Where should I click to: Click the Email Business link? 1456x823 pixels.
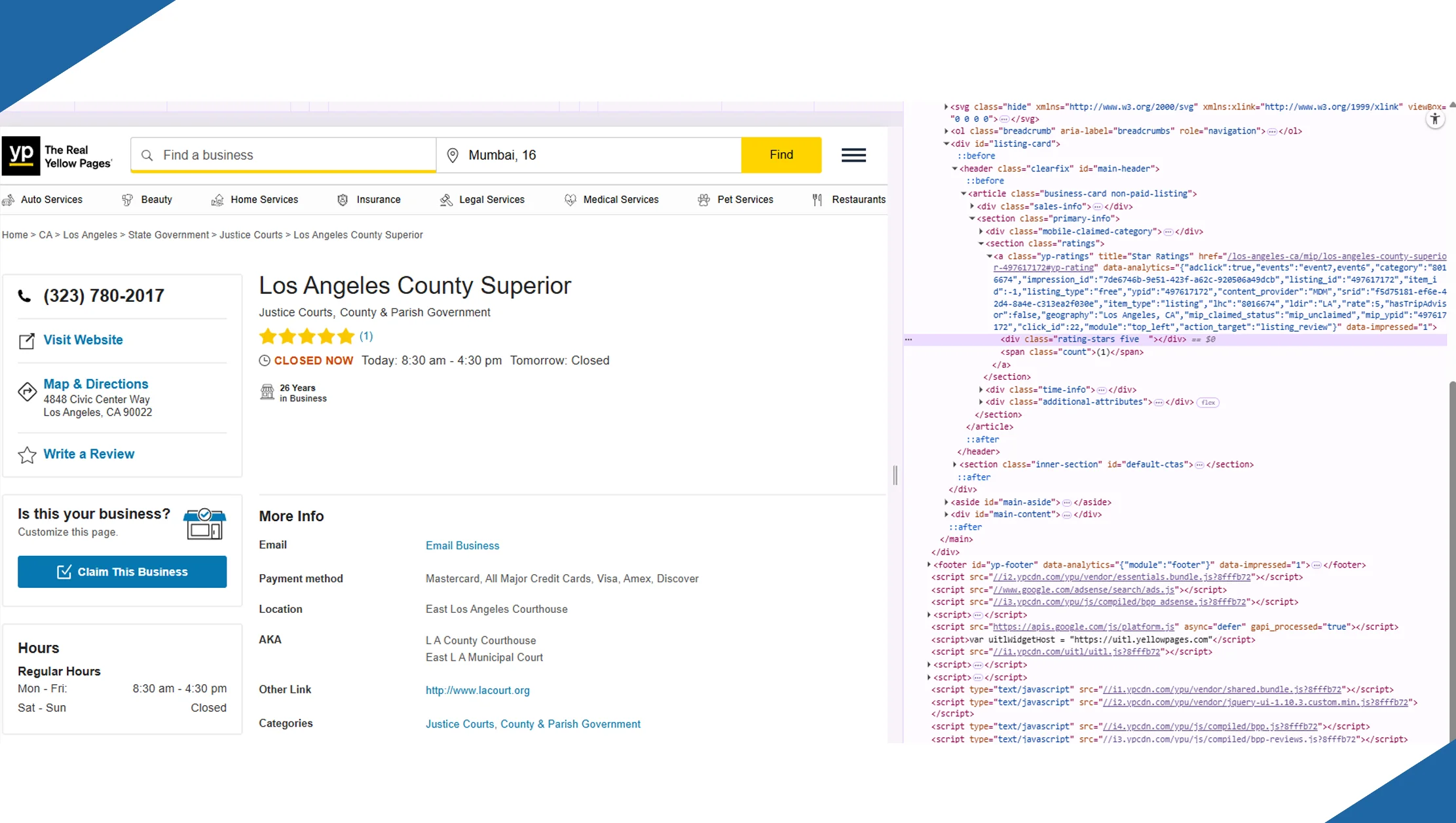[462, 545]
